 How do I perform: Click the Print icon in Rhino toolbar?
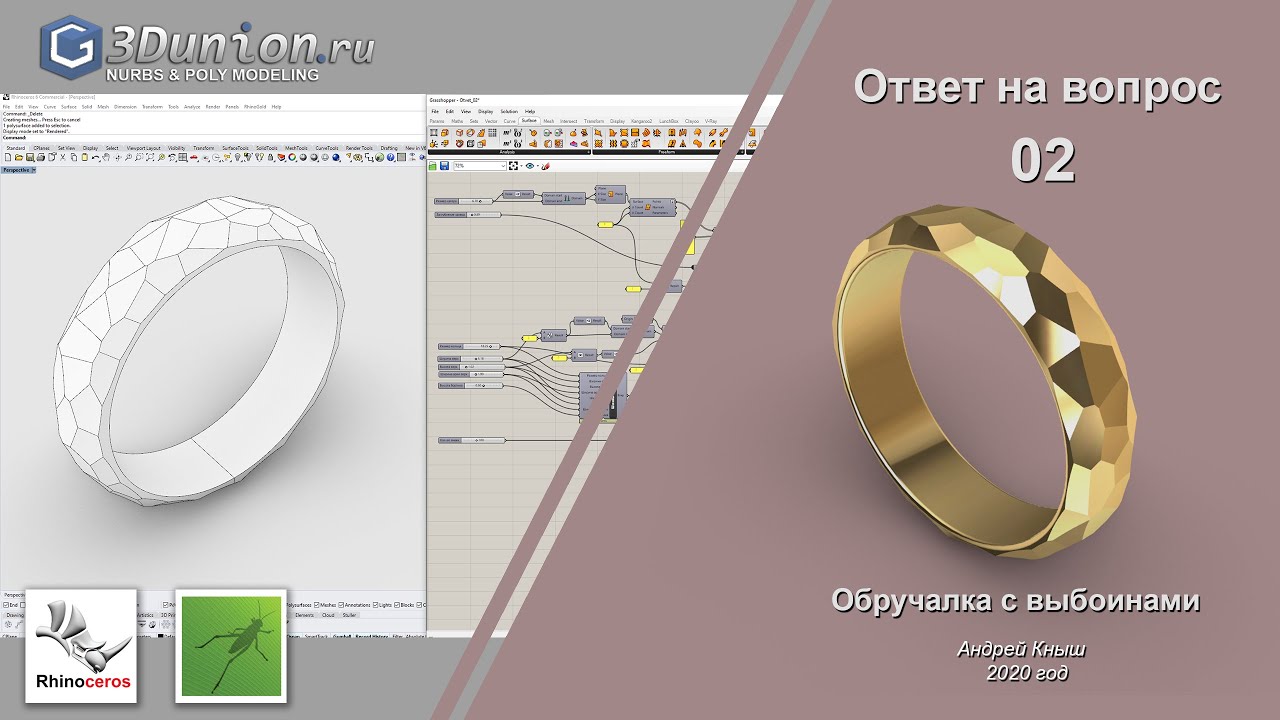pos(41,157)
